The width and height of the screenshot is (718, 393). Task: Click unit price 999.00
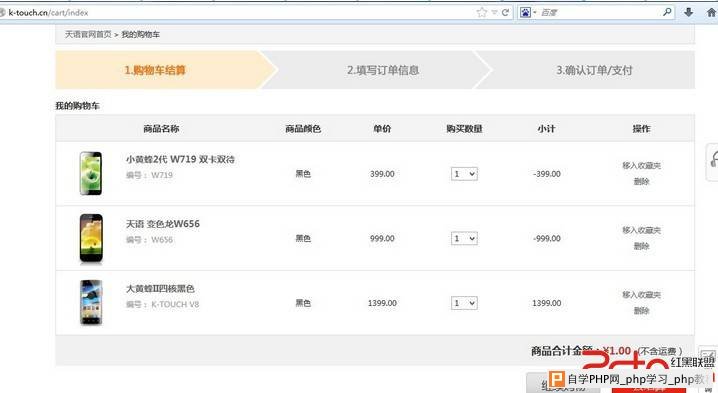[382, 239]
